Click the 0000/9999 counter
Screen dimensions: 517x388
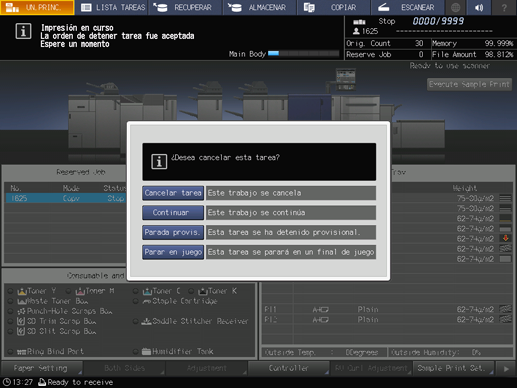coord(438,21)
